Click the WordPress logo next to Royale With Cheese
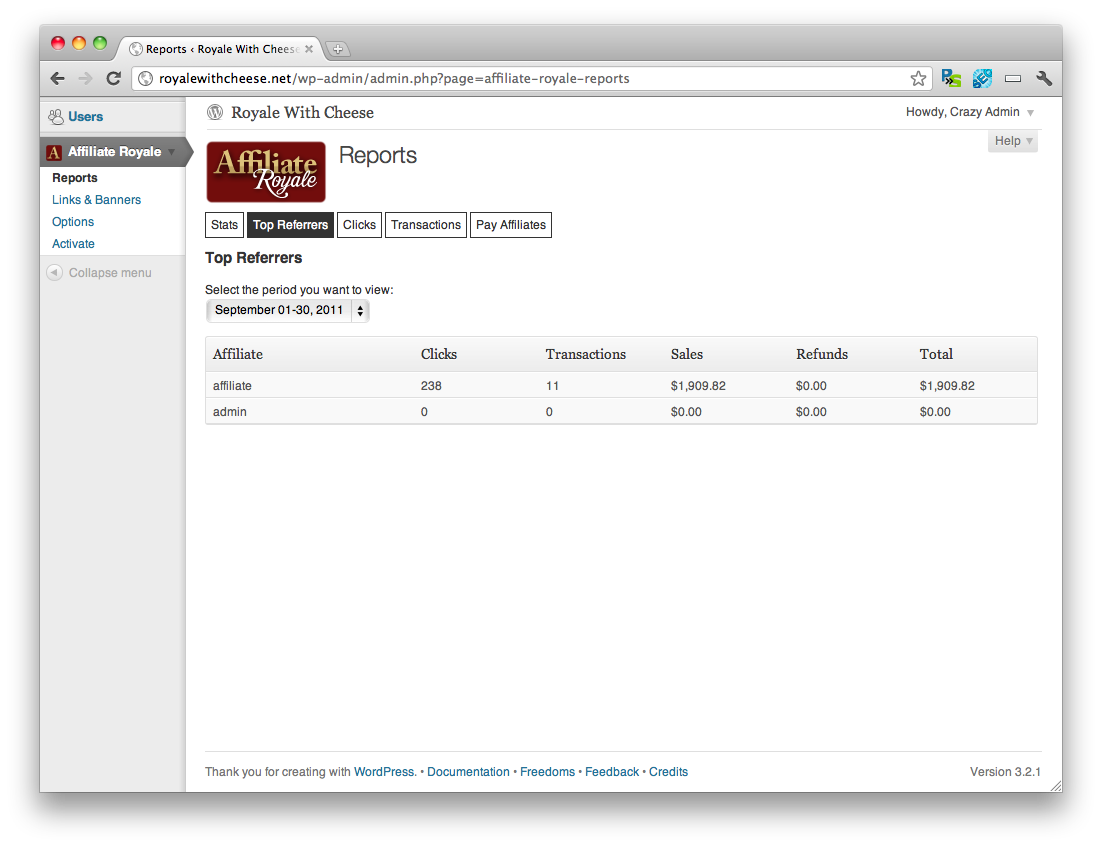The width and height of the screenshot is (1102, 847). [x=215, y=112]
